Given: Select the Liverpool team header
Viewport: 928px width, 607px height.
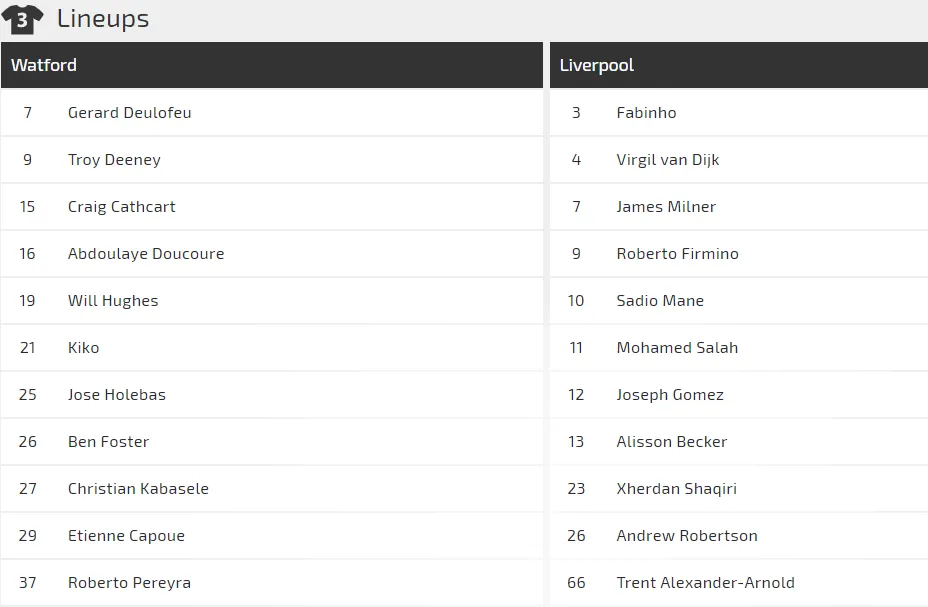Looking at the screenshot, I should point(739,65).
